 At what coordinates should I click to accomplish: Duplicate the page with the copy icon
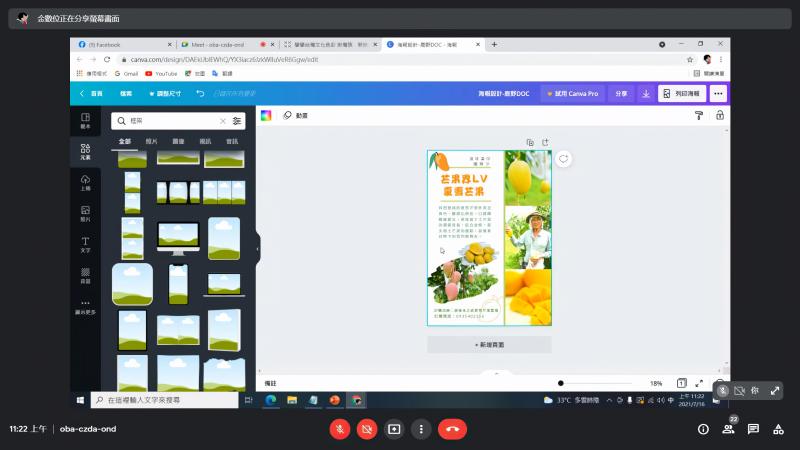[x=530, y=142]
